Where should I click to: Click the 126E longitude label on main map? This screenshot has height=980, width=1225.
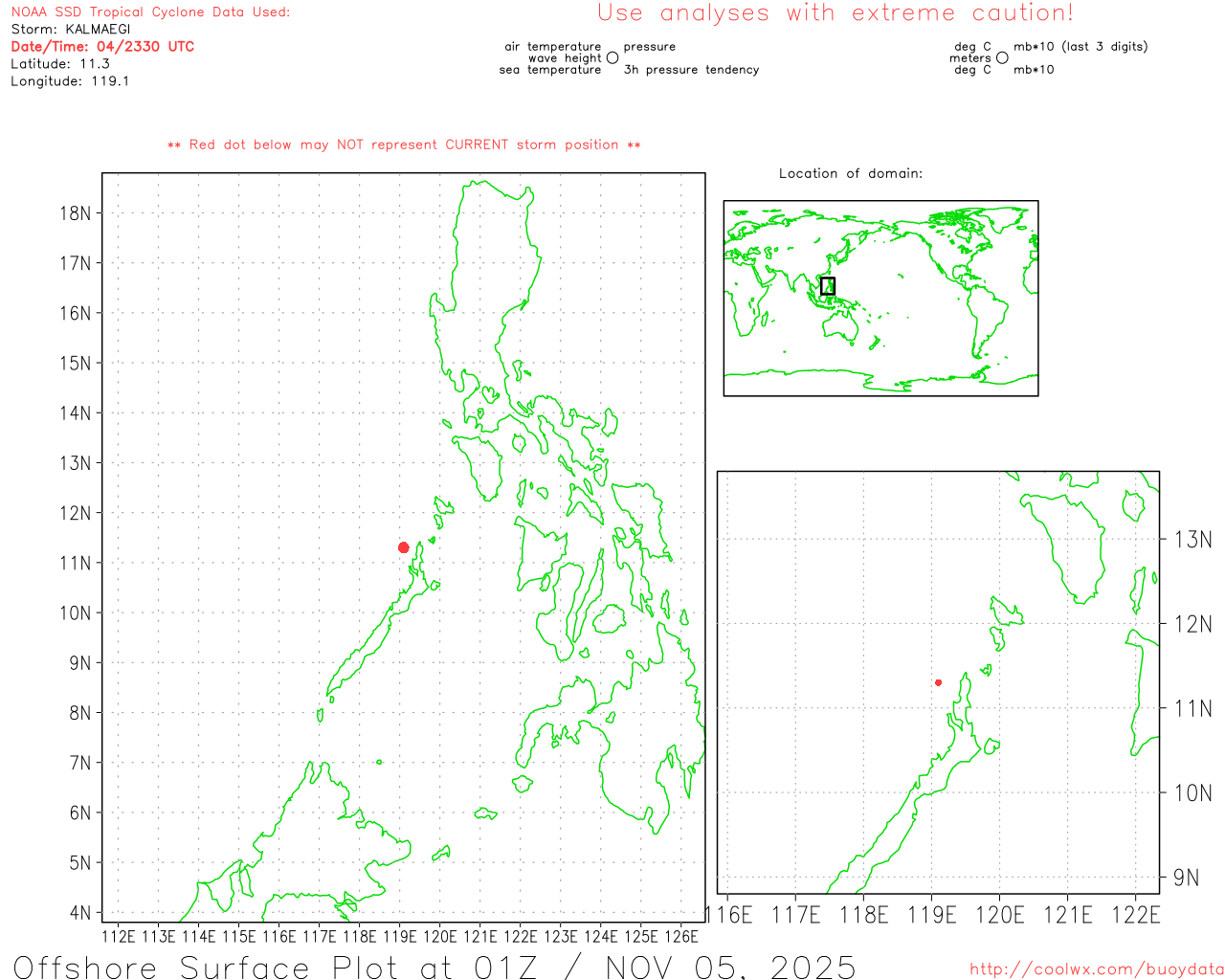tap(681, 936)
